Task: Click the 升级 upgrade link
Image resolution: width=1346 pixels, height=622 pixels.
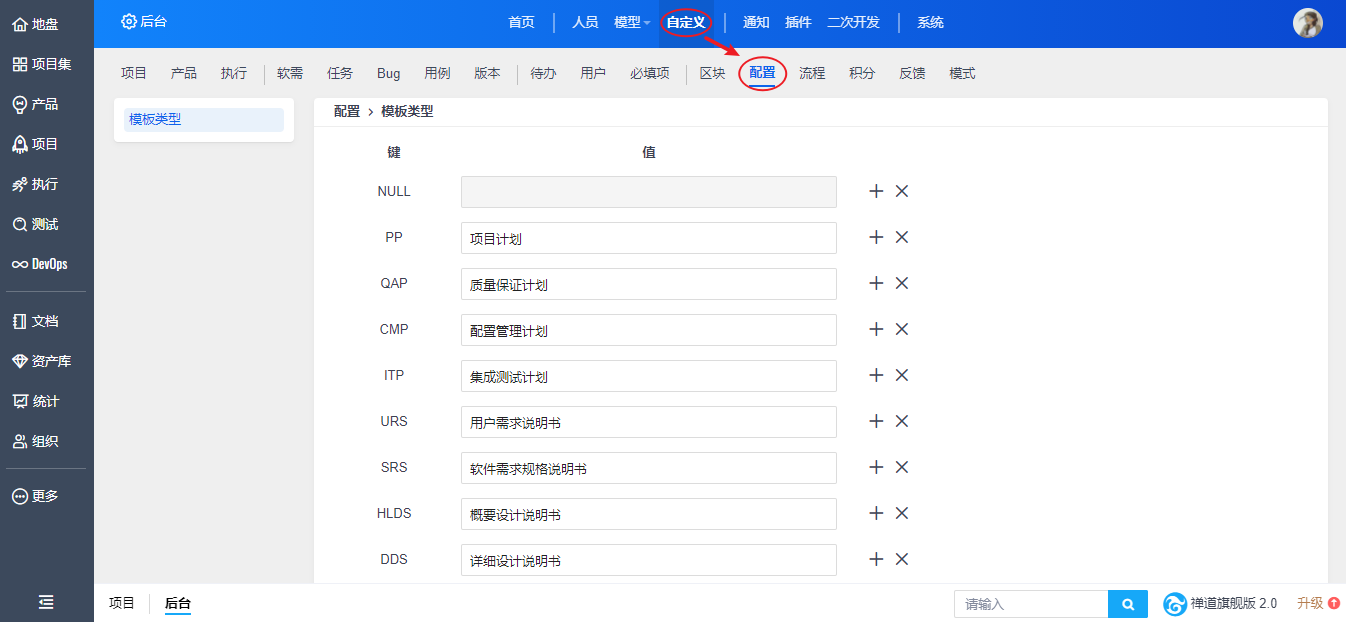Action: click(1317, 603)
